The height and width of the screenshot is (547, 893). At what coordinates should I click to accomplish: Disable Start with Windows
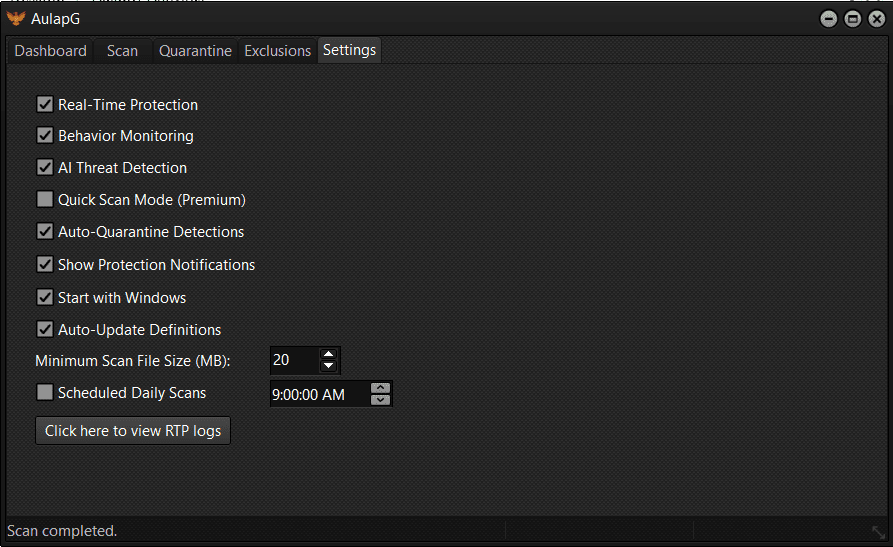[45, 297]
